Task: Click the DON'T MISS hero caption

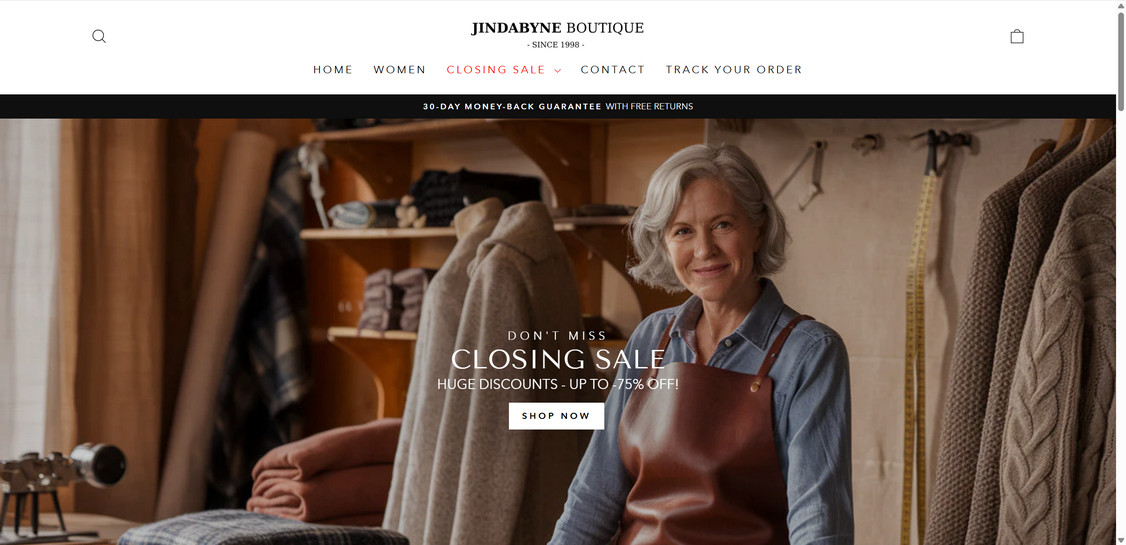Action: [x=557, y=335]
